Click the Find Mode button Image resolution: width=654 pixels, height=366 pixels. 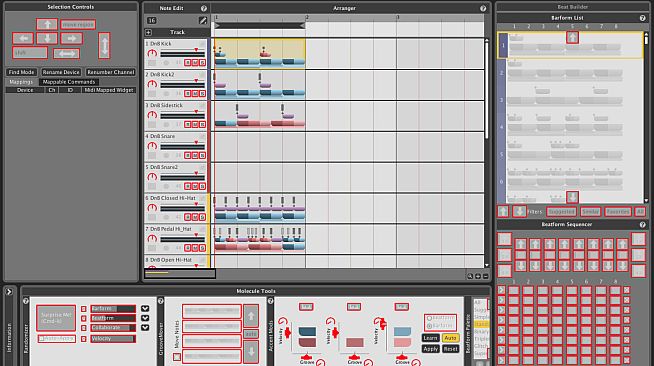click(22, 72)
